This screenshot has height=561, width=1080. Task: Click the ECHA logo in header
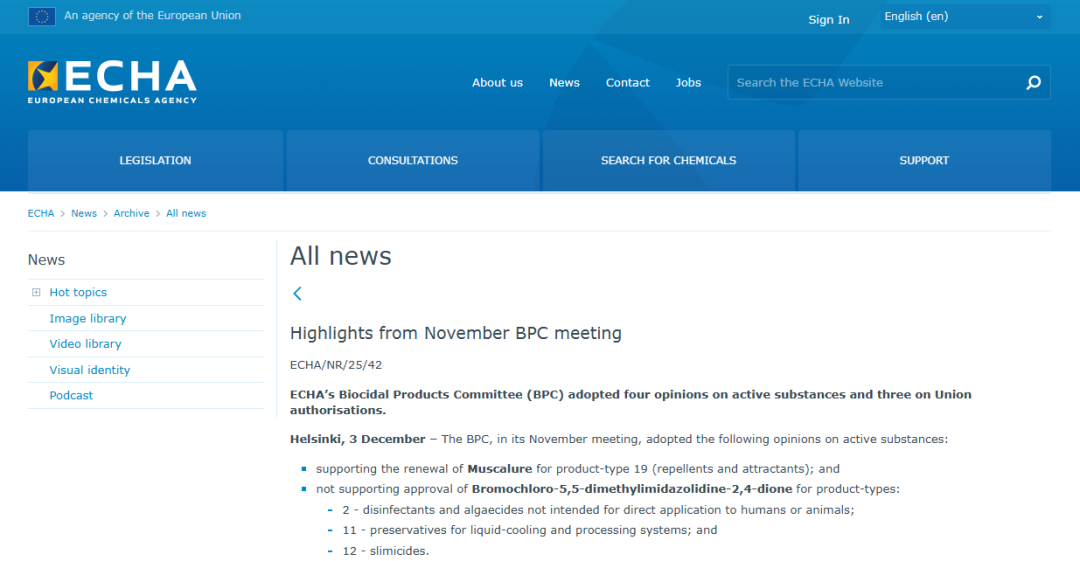pos(112,81)
